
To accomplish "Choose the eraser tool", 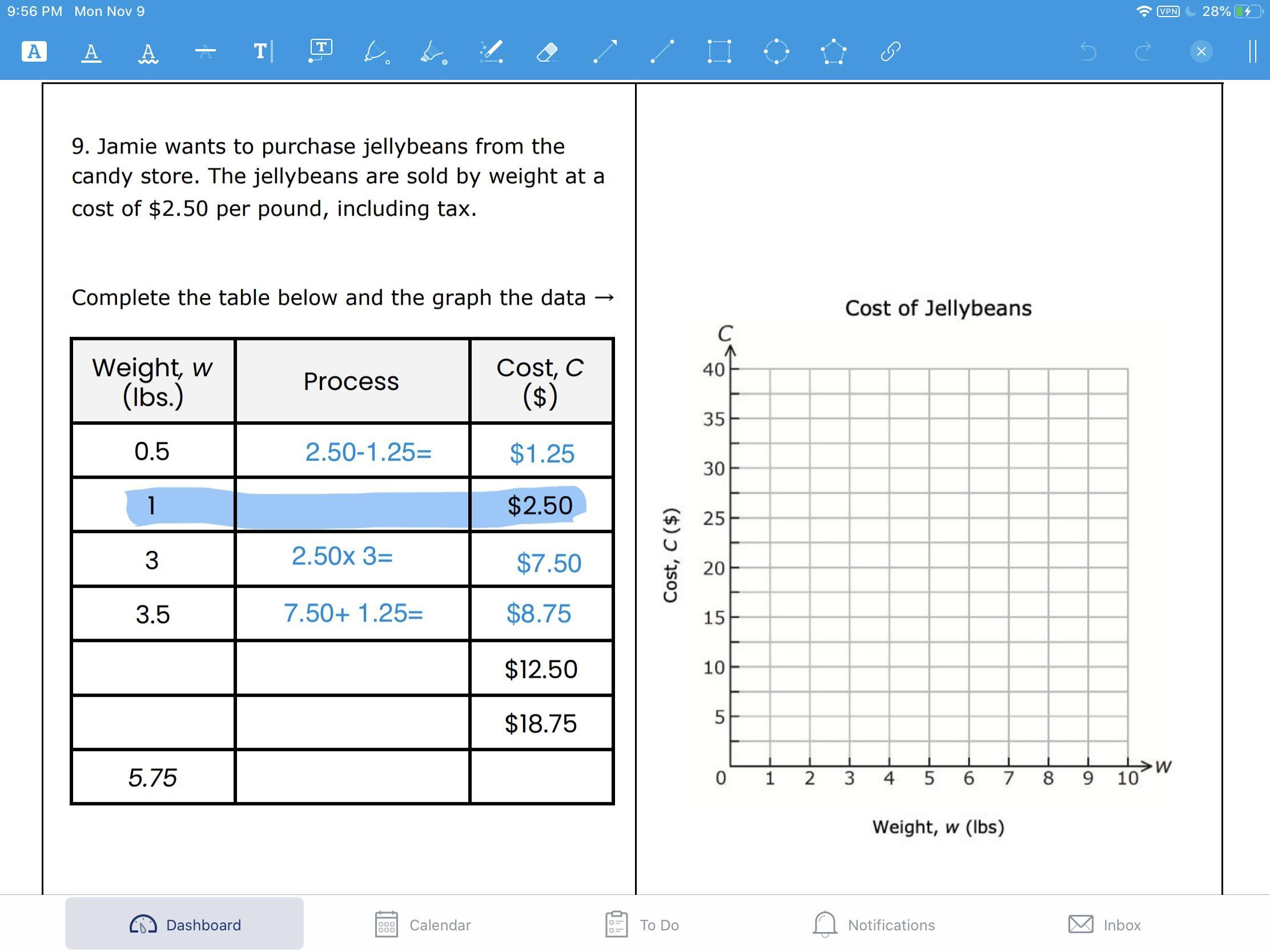I will point(546,52).
